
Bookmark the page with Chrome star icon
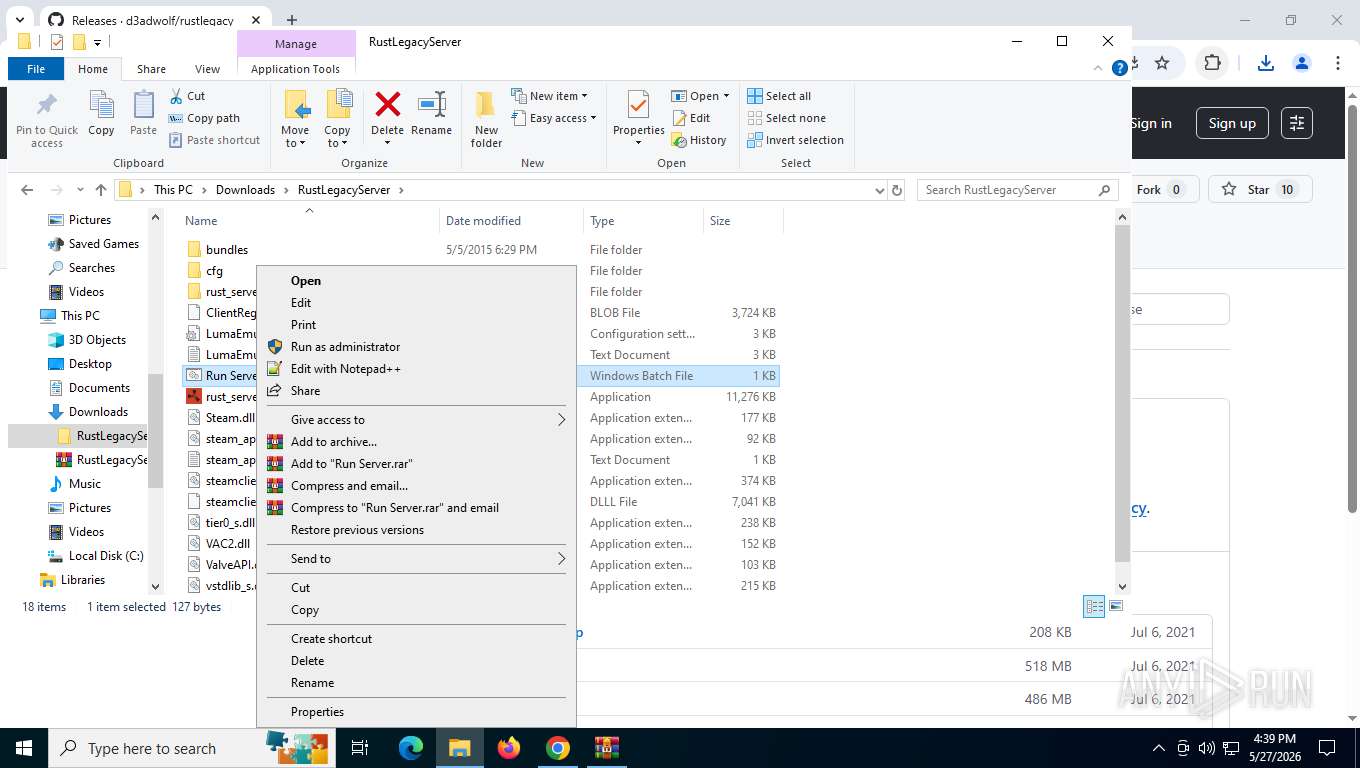[1162, 63]
